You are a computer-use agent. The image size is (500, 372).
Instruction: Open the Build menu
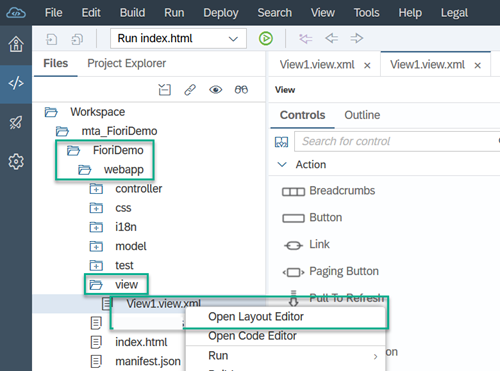click(132, 13)
